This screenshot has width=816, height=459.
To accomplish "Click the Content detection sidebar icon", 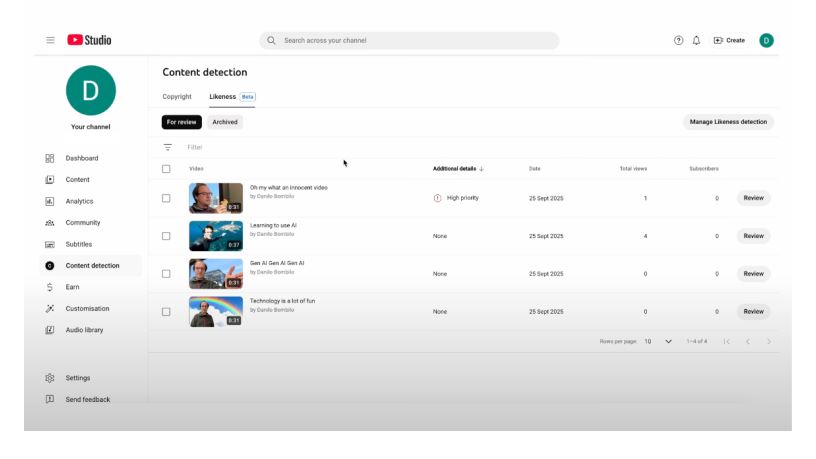I will pos(49,265).
